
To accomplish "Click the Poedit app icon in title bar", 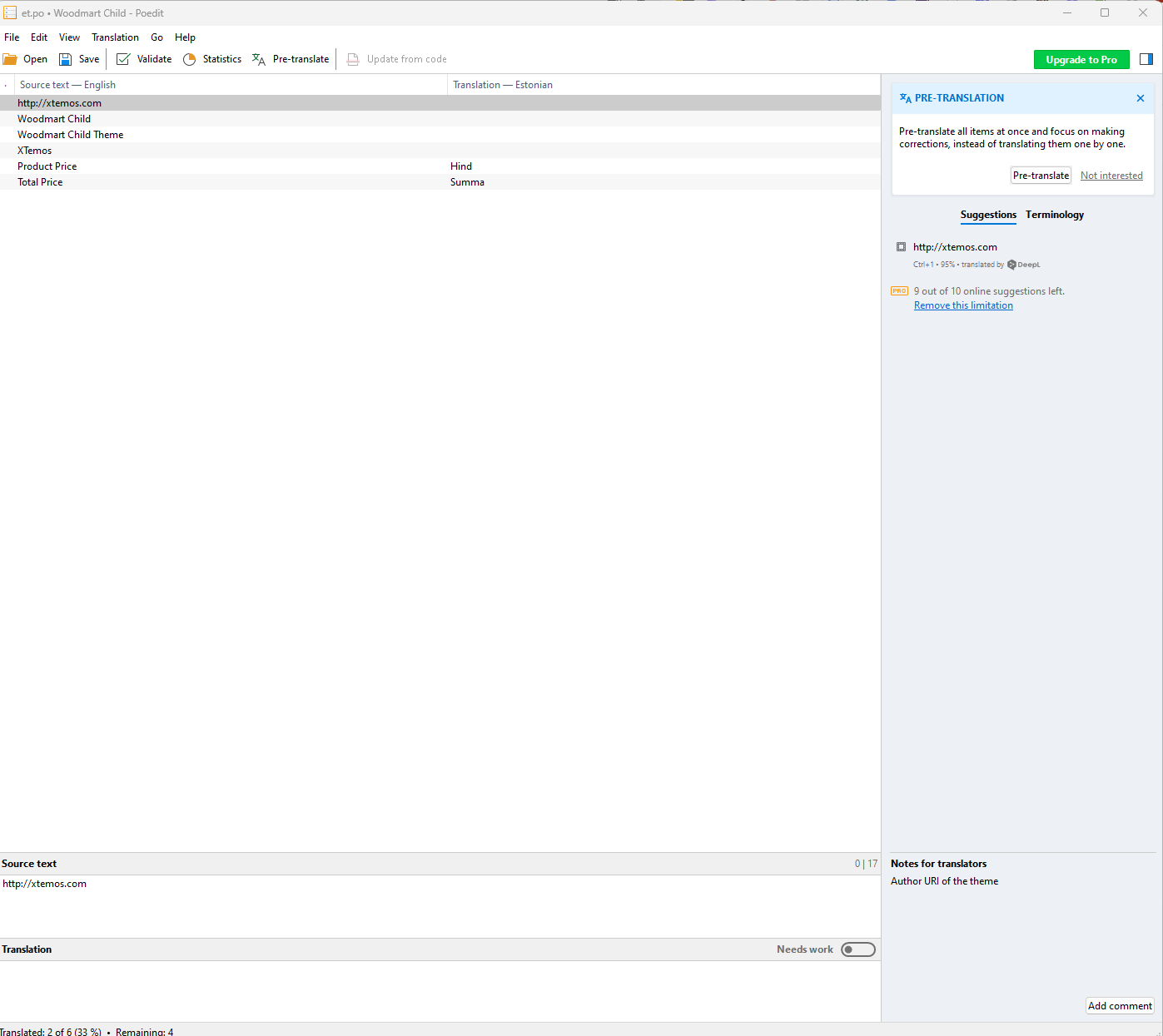I will [x=10, y=12].
